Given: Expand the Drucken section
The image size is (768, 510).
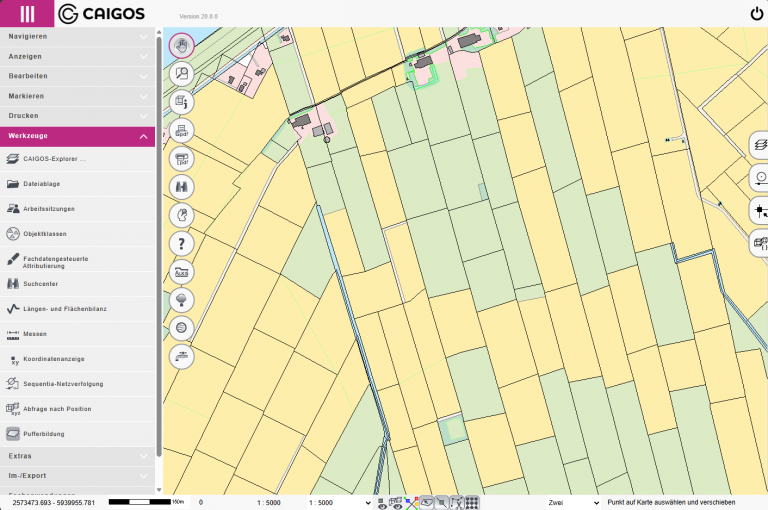Looking at the screenshot, I should pyautogui.click(x=77, y=116).
